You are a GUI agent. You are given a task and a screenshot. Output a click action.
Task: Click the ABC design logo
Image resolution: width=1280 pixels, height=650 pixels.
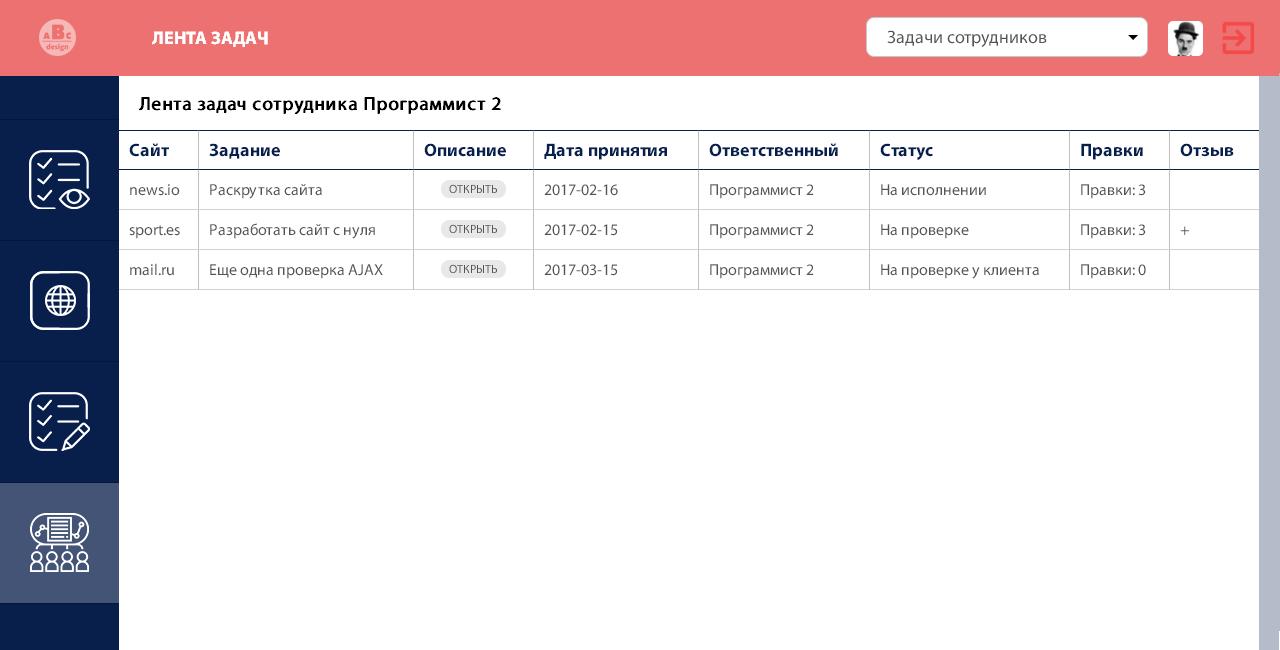[x=57, y=38]
